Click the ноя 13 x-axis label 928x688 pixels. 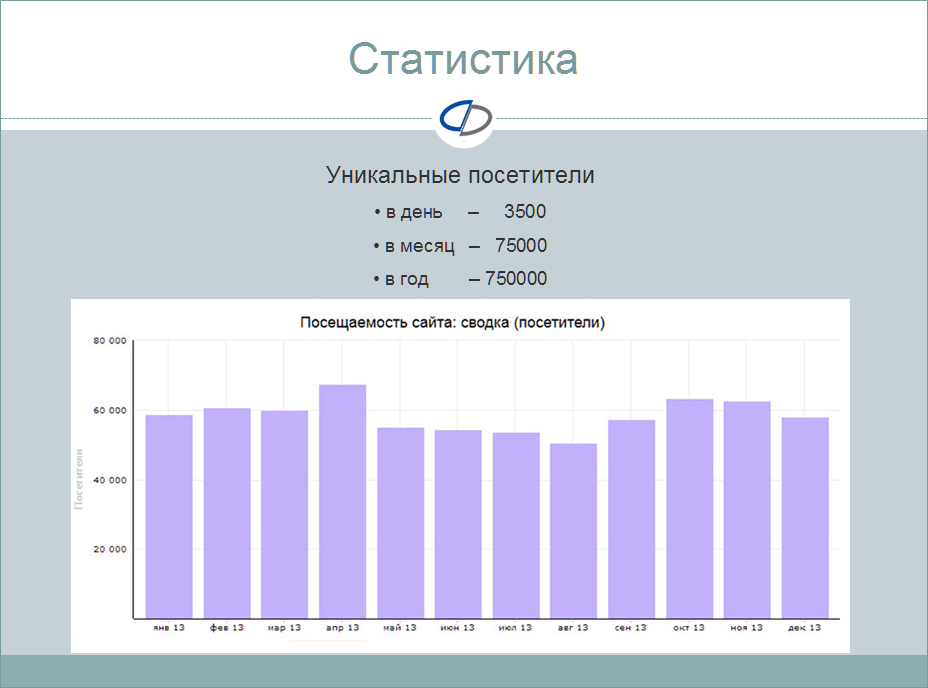(747, 628)
